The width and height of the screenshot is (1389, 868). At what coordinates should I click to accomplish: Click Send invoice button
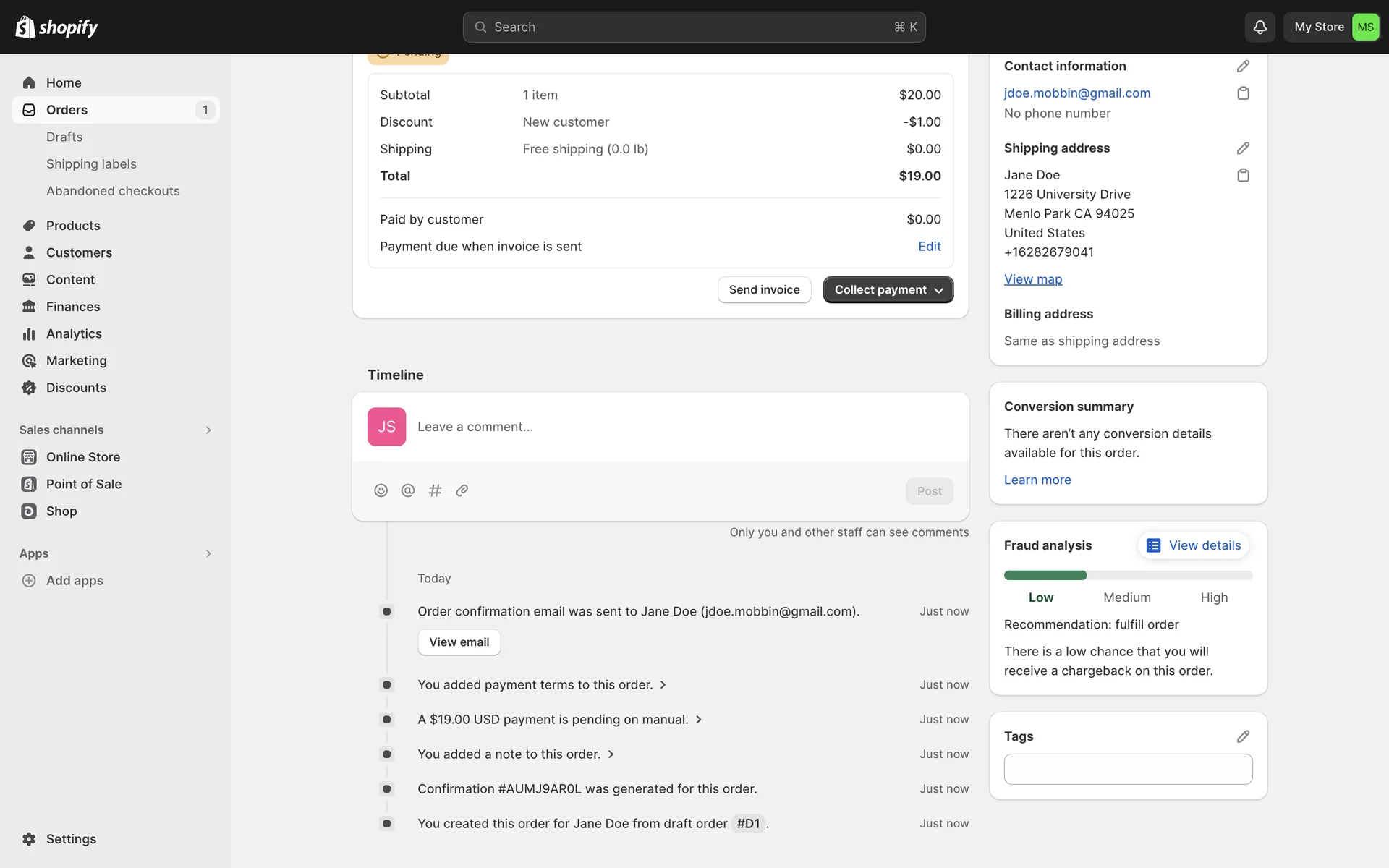[x=764, y=290]
